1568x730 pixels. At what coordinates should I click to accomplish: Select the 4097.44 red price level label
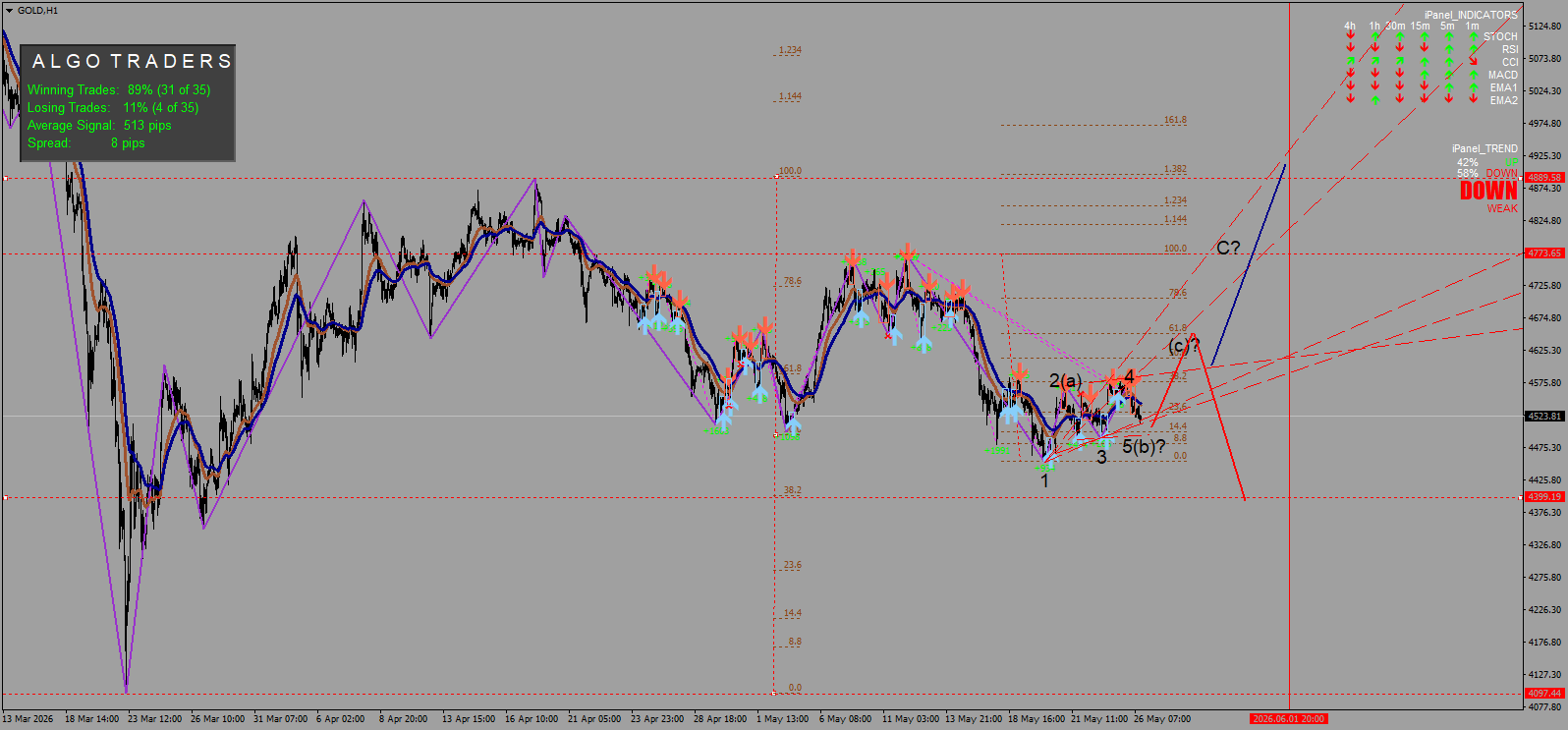click(x=1544, y=694)
